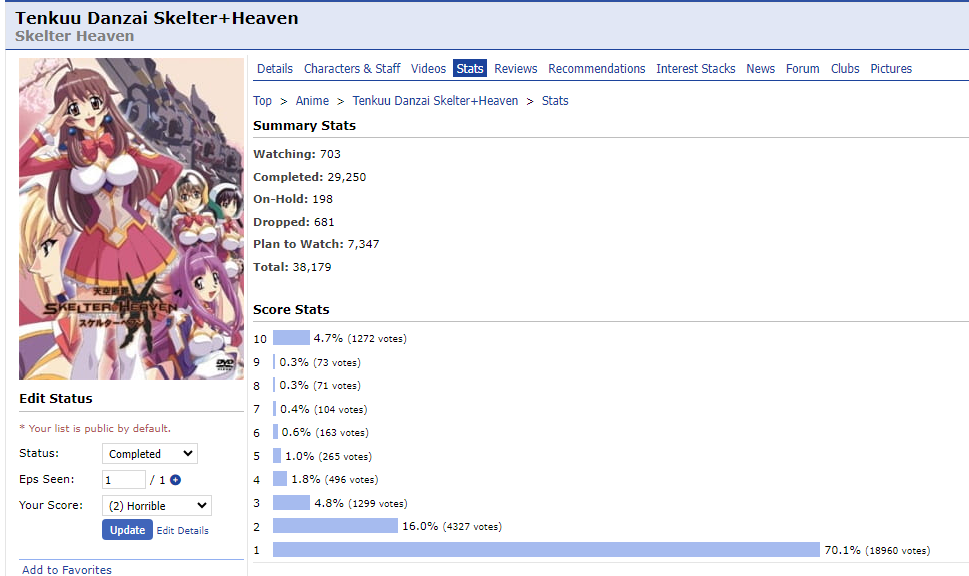Click the 'Skelter Heaven' subtitle text

click(74, 36)
